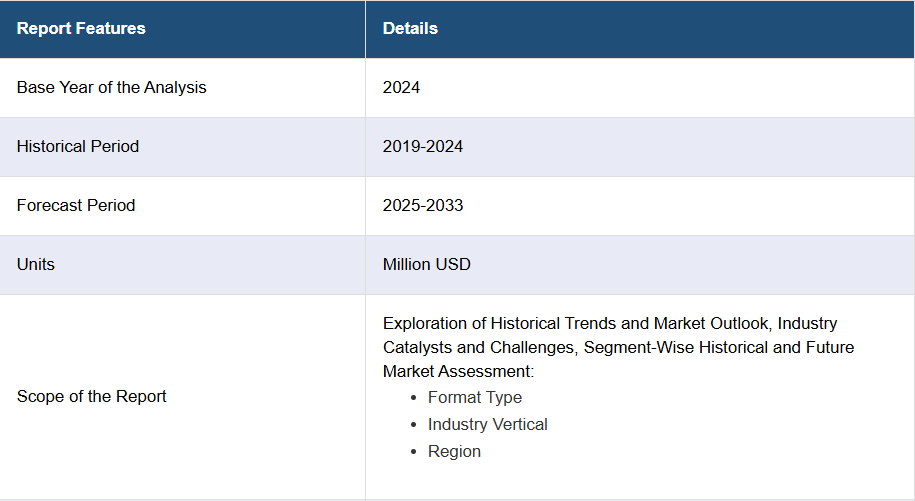Click the Industry Vertical list item
The height and width of the screenshot is (501, 915).
click(x=487, y=424)
